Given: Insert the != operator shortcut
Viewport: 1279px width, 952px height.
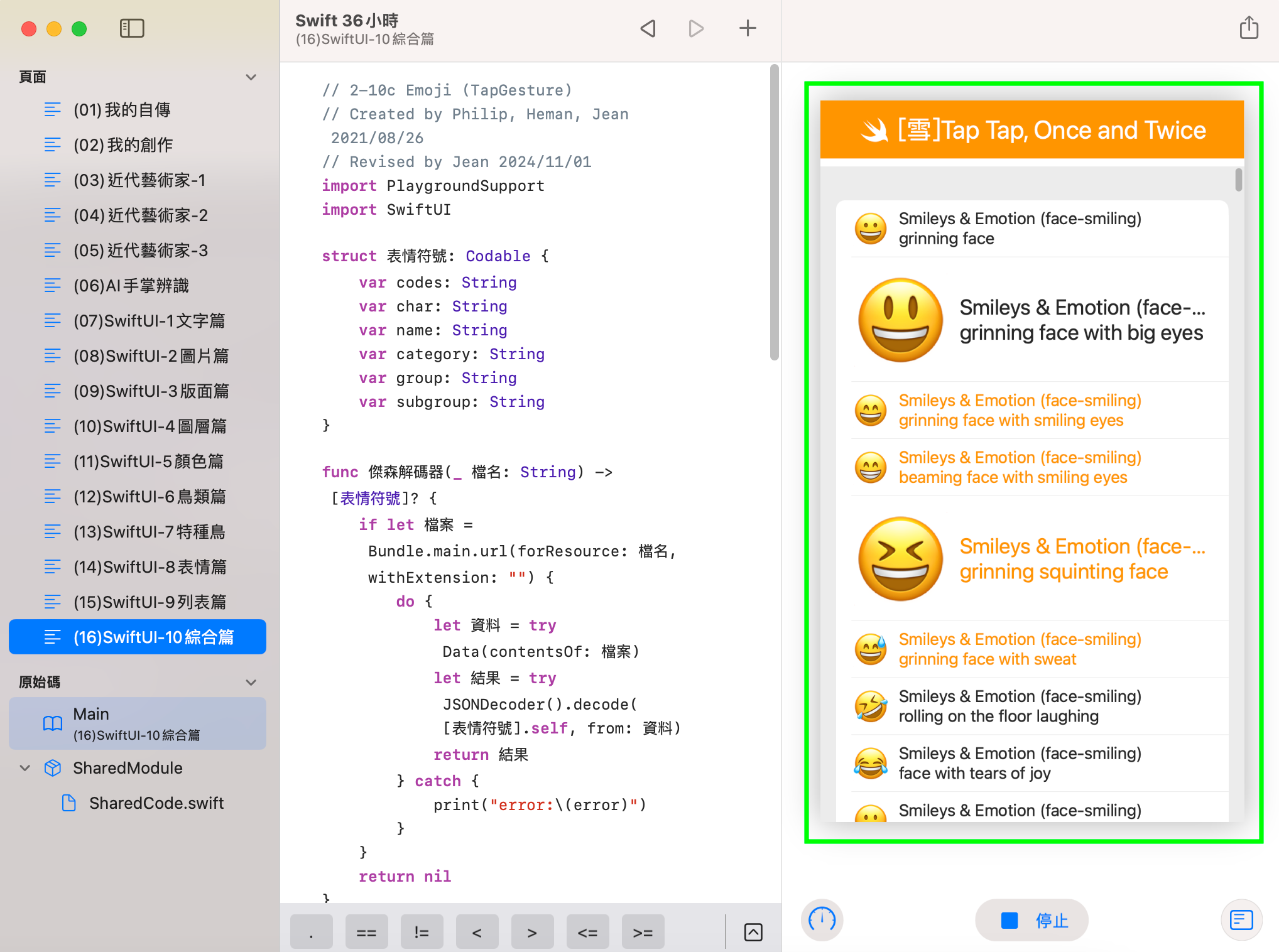Looking at the screenshot, I should click(422, 933).
